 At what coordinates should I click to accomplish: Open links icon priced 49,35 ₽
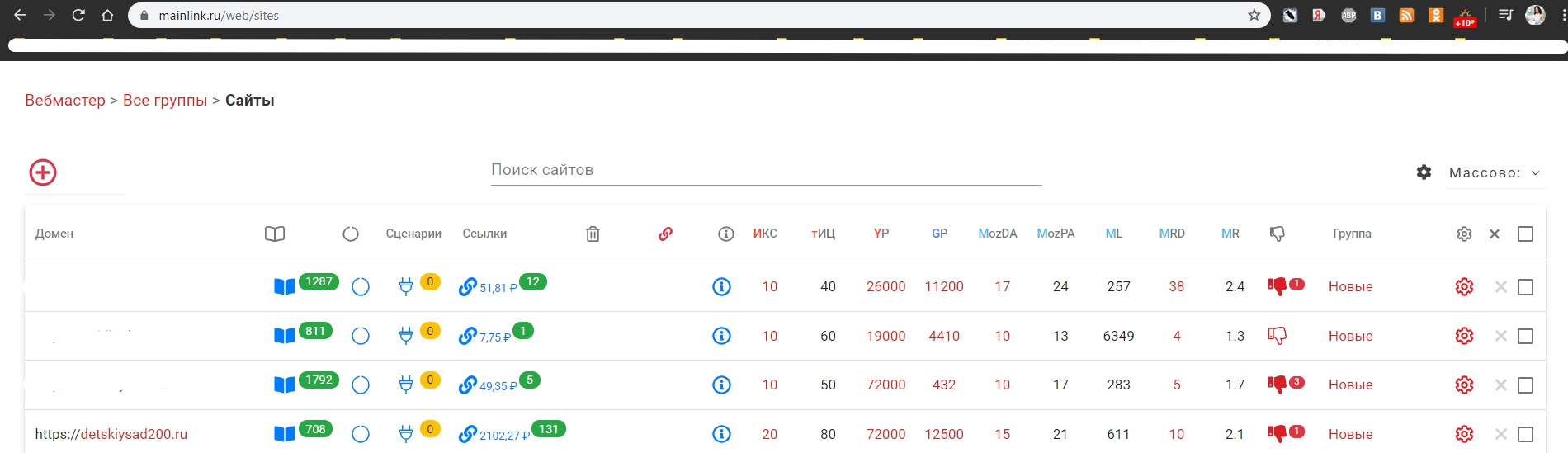click(467, 385)
